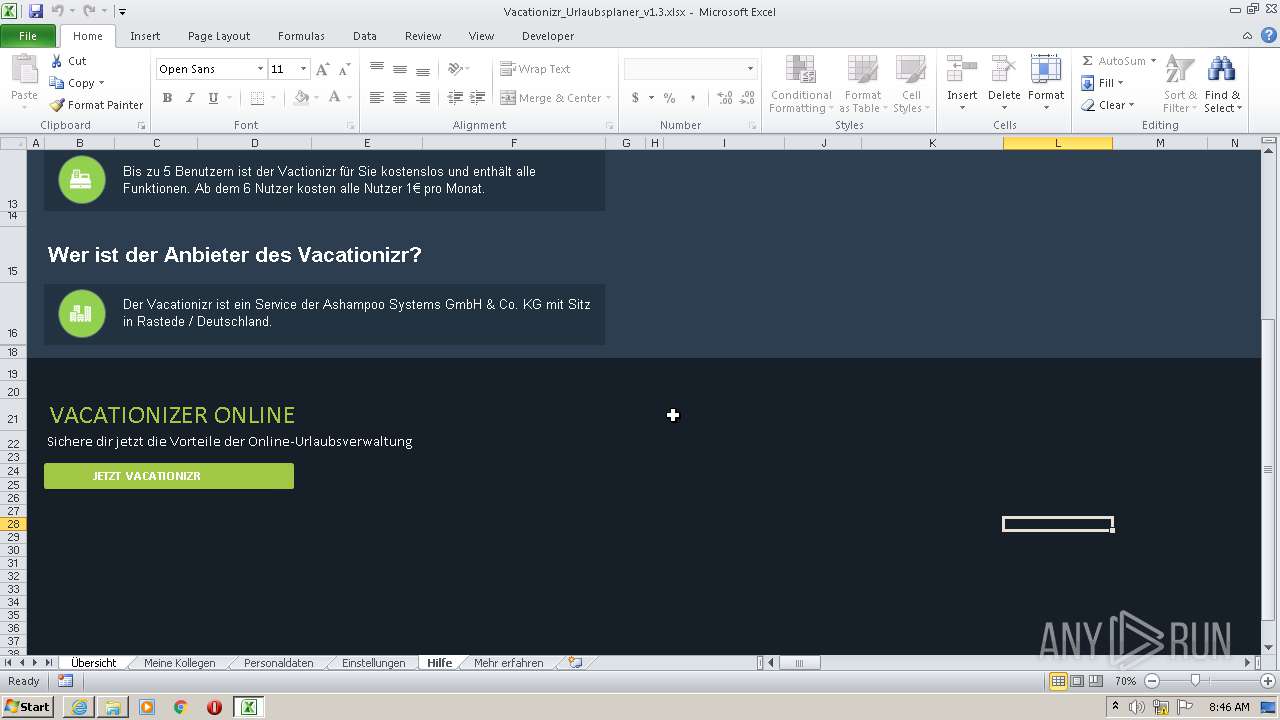This screenshot has height=720, width=1280.
Task: Select column L header
Action: pos(1058,143)
